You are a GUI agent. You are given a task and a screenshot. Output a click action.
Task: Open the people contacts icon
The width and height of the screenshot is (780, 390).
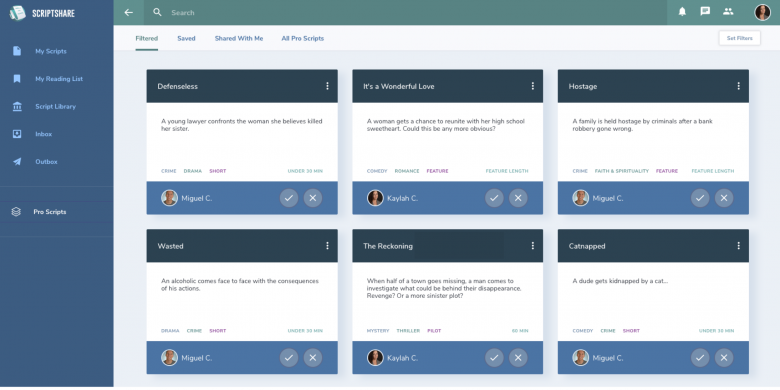(728, 11)
